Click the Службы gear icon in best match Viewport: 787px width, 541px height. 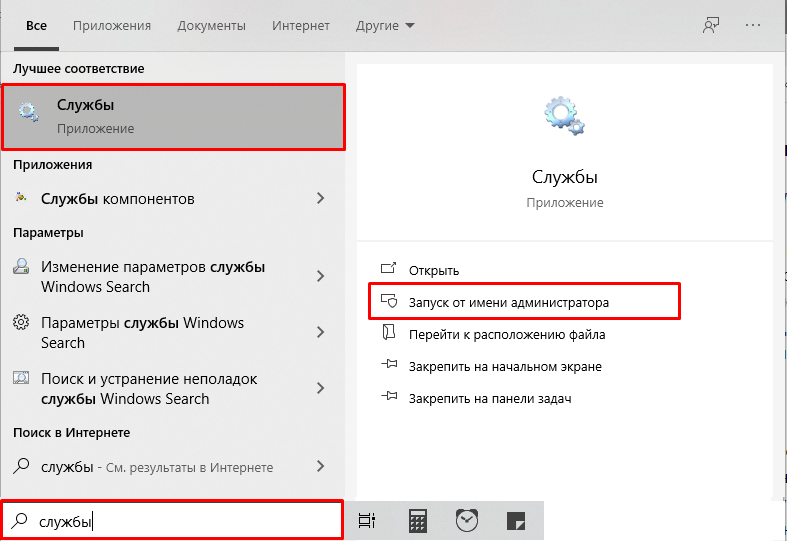(x=28, y=111)
